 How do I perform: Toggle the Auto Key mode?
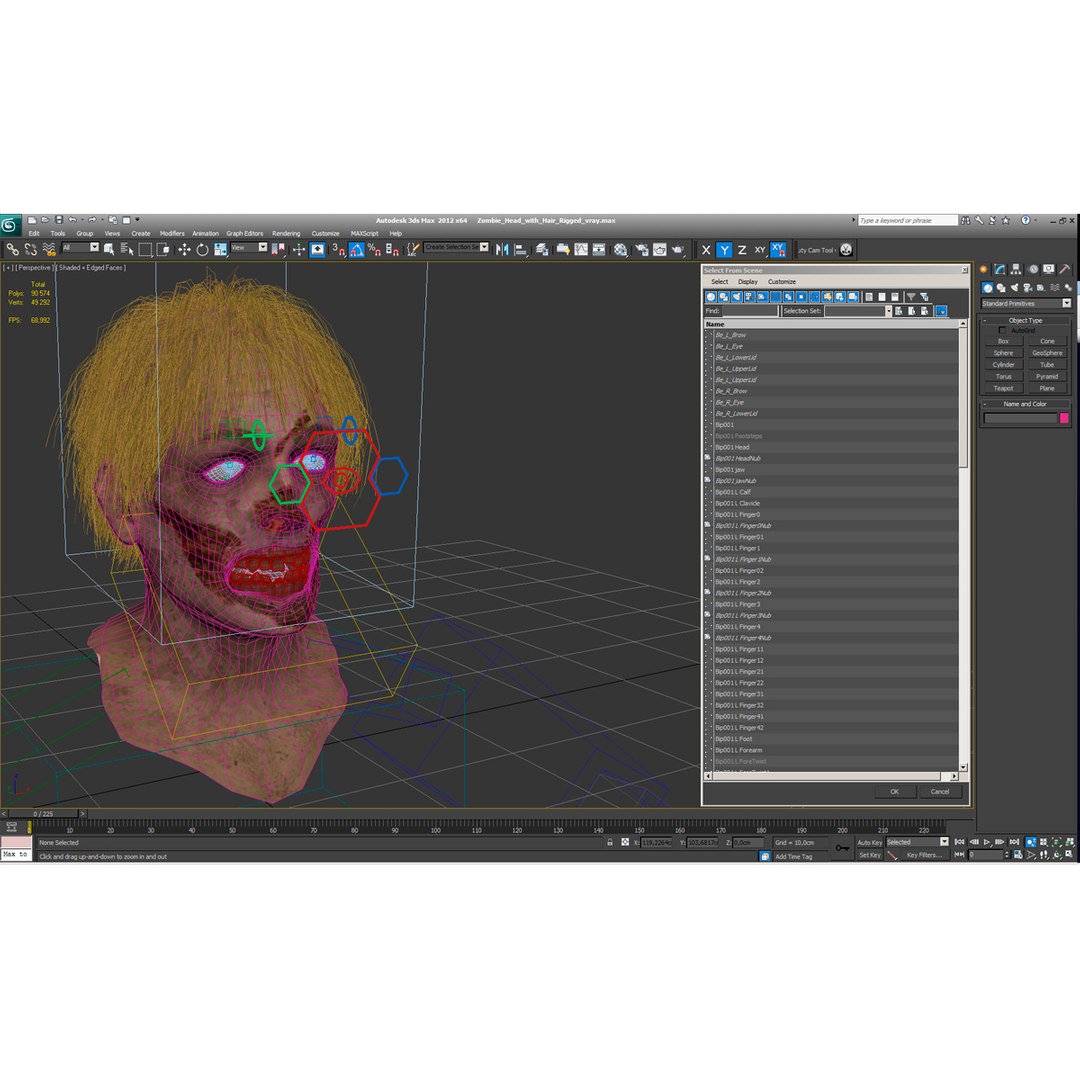tap(869, 842)
